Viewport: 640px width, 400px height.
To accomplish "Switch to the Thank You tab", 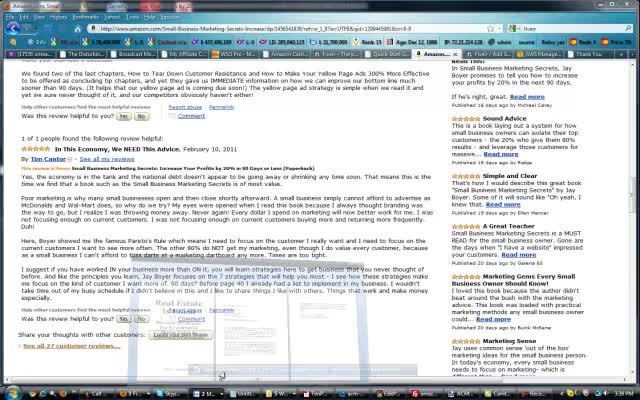I will [591, 54].
